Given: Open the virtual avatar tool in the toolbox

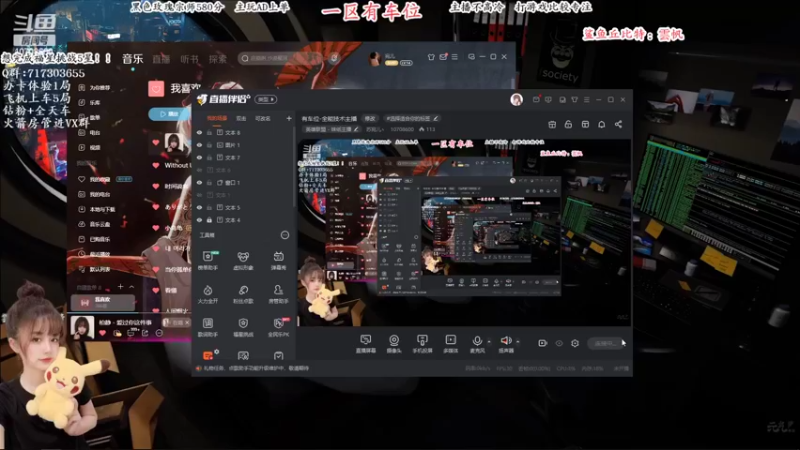Looking at the screenshot, I should (243, 260).
